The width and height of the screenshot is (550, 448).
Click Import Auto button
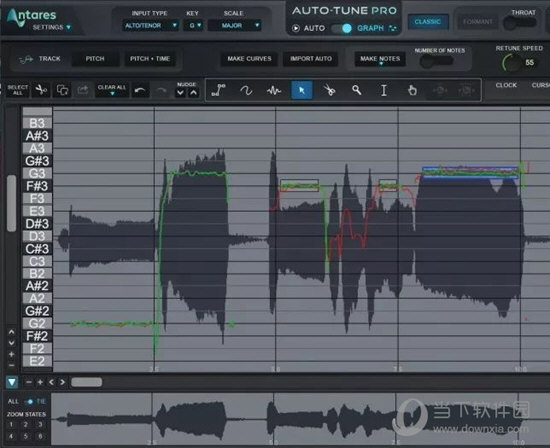pos(311,59)
